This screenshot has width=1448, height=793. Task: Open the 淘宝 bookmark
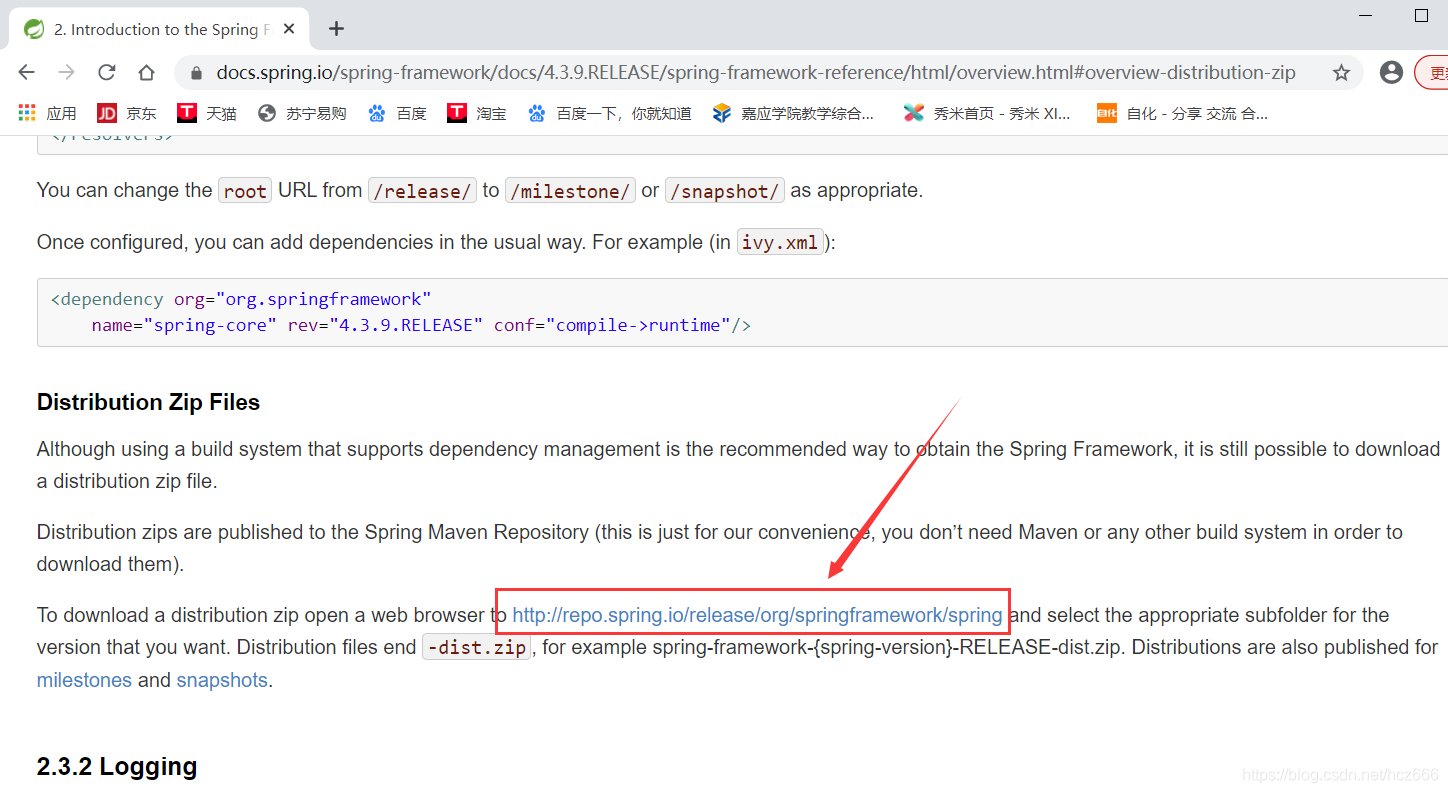tap(477, 113)
